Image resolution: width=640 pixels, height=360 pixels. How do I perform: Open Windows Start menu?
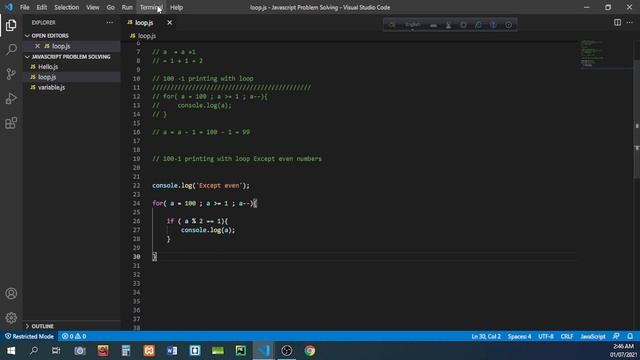tap(11, 351)
